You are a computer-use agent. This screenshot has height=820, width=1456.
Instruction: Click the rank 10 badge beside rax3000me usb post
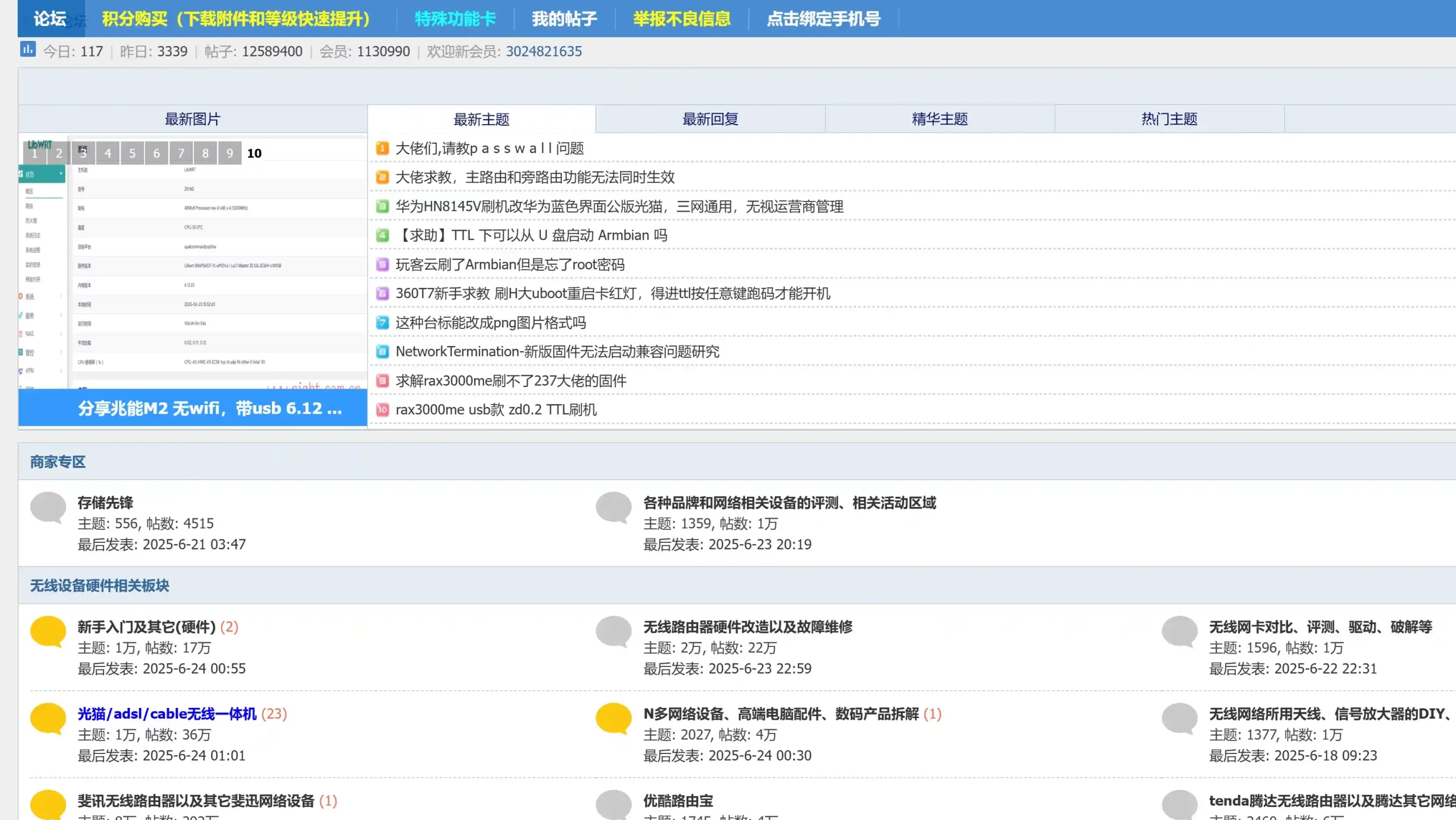point(383,410)
